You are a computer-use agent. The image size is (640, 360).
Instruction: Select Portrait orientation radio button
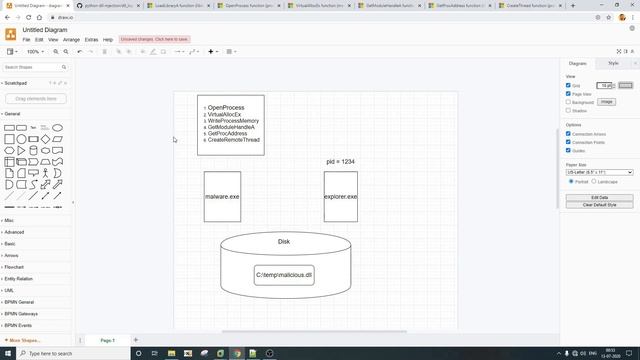[x=571, y=181]
